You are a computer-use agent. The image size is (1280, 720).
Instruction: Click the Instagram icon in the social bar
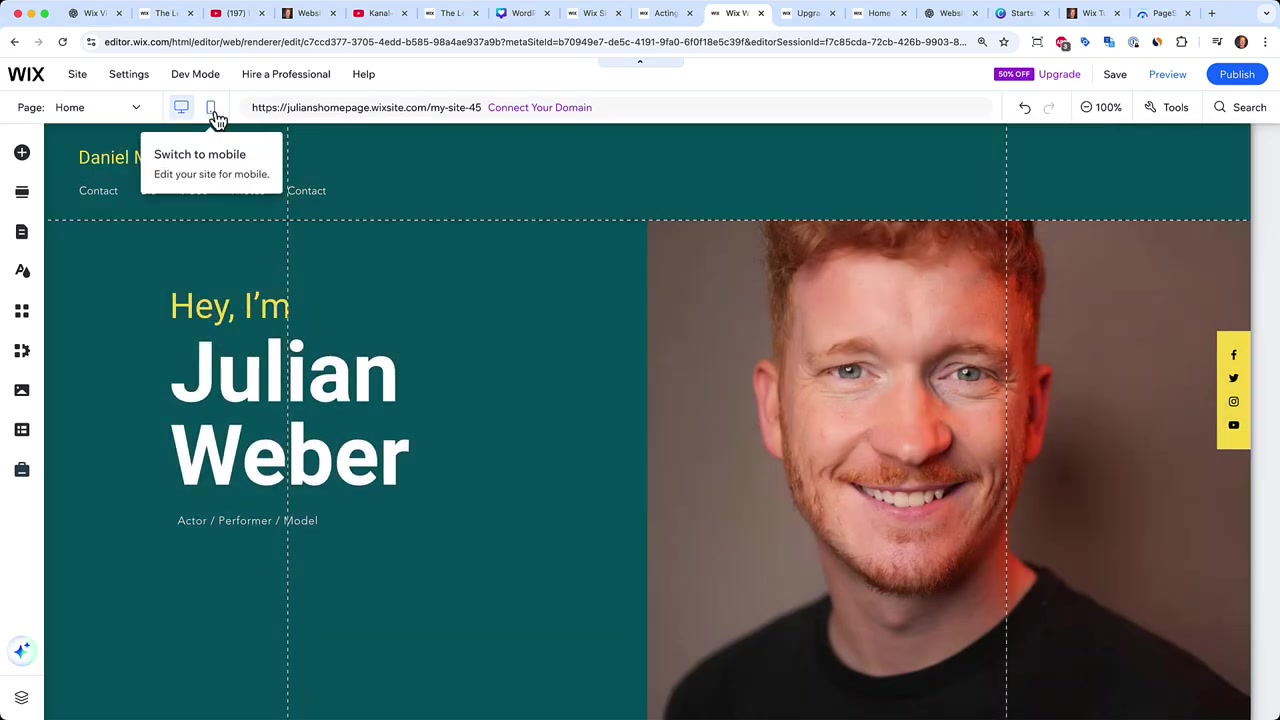[1233, 402]
